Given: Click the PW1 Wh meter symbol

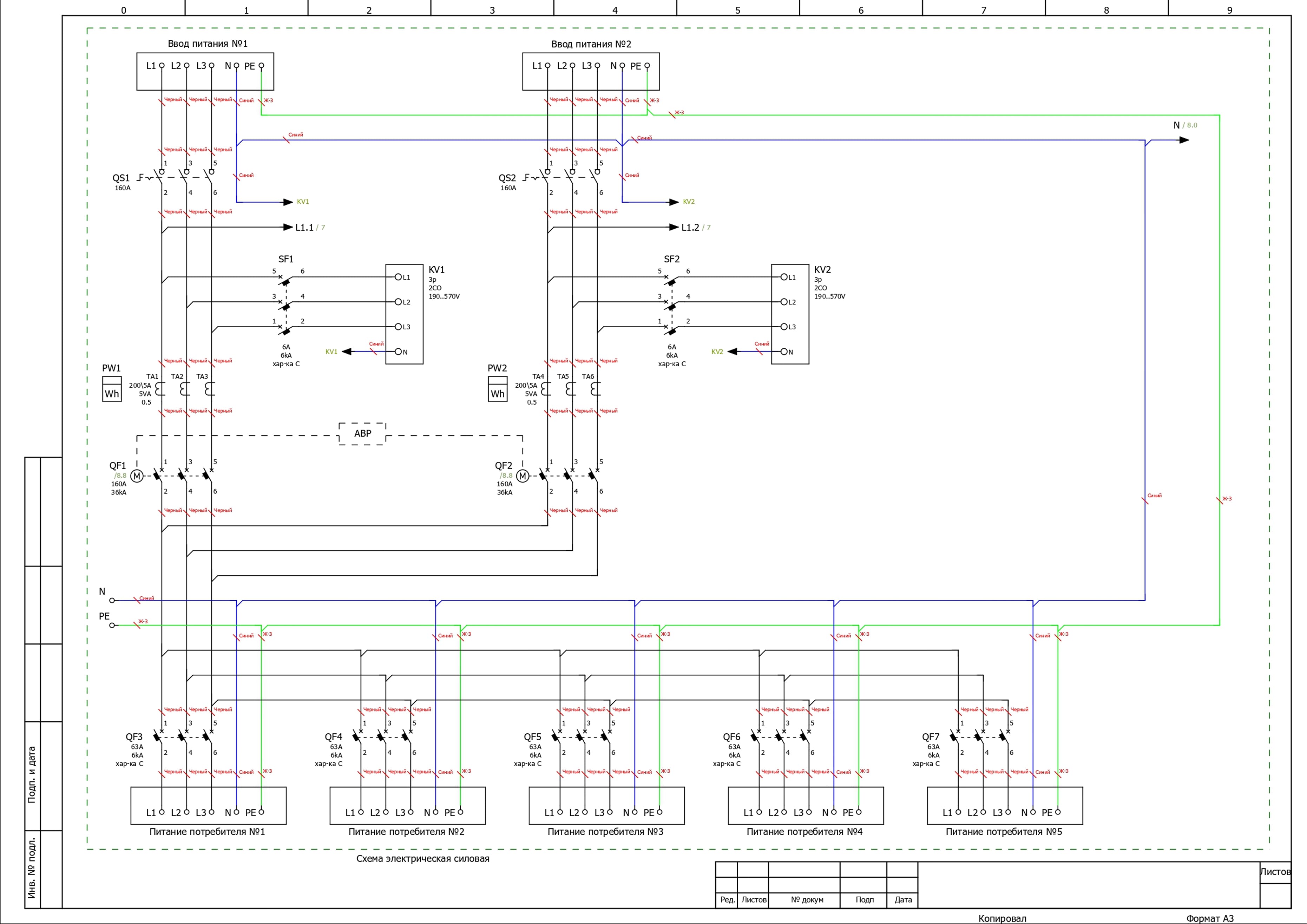Looking at the screenshot, I should [x=112, y=389].
